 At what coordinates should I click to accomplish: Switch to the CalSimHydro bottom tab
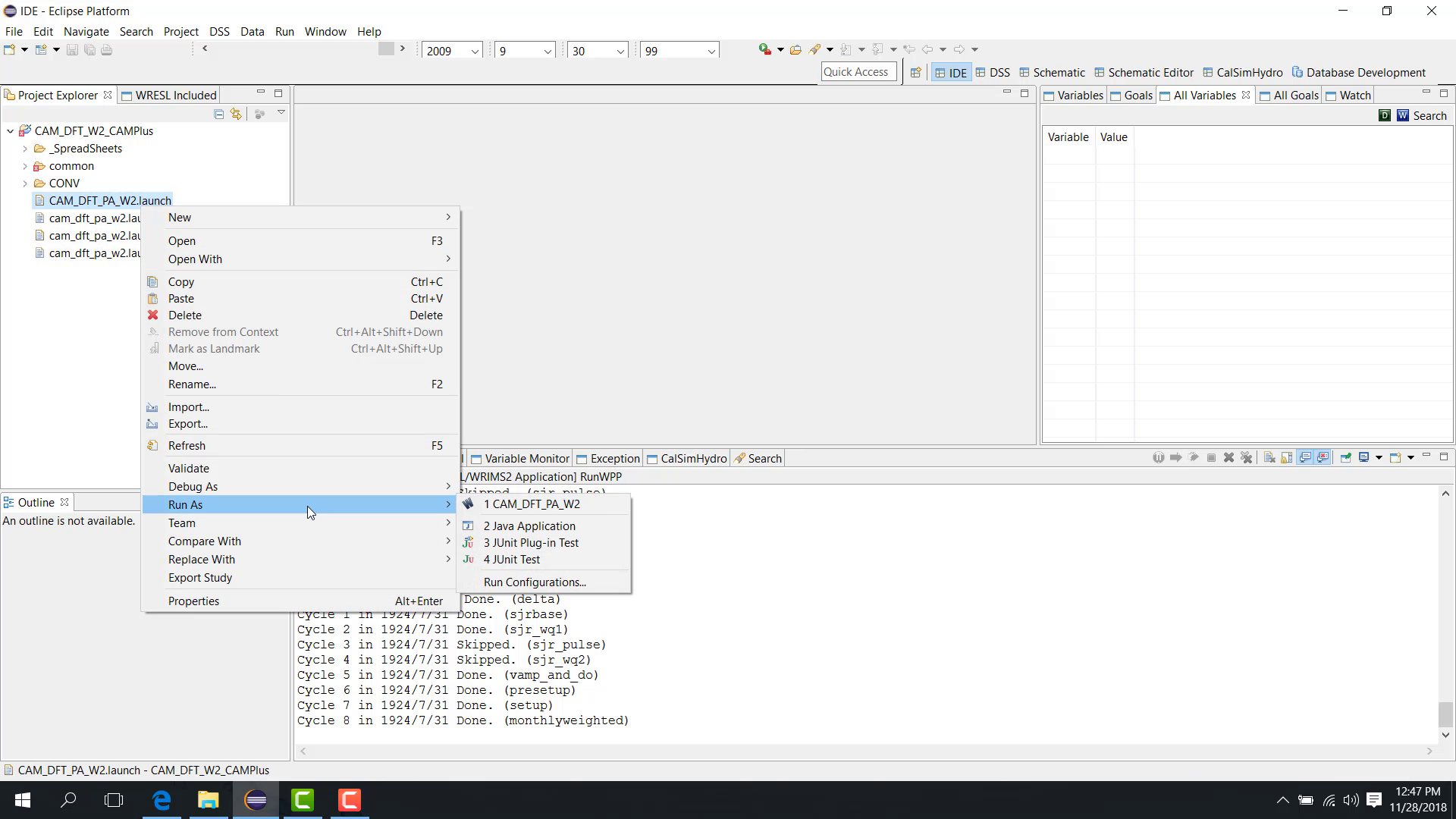click(686, 459)
